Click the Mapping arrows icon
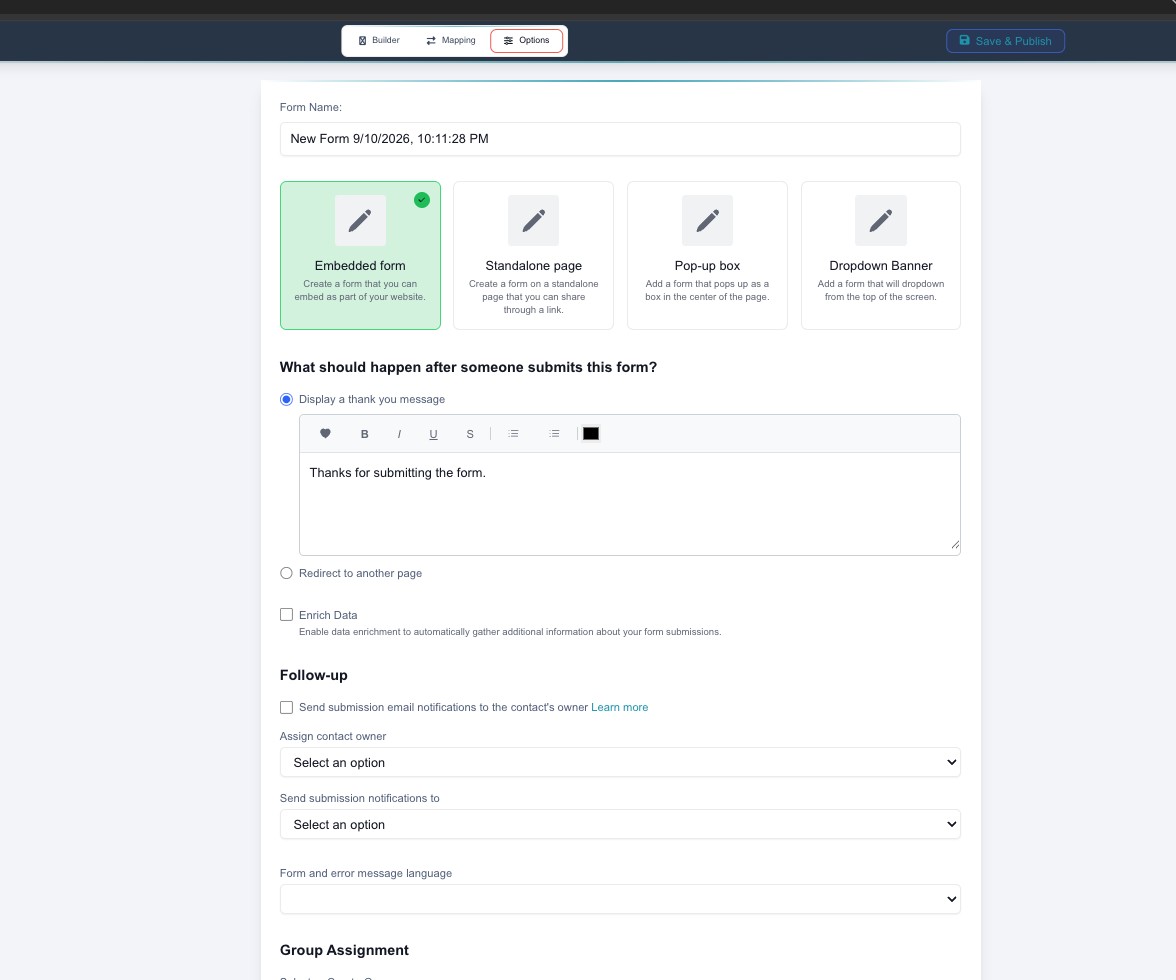Image resolution: width=1176 pixels, height=980 pixels. click(431, 40)
